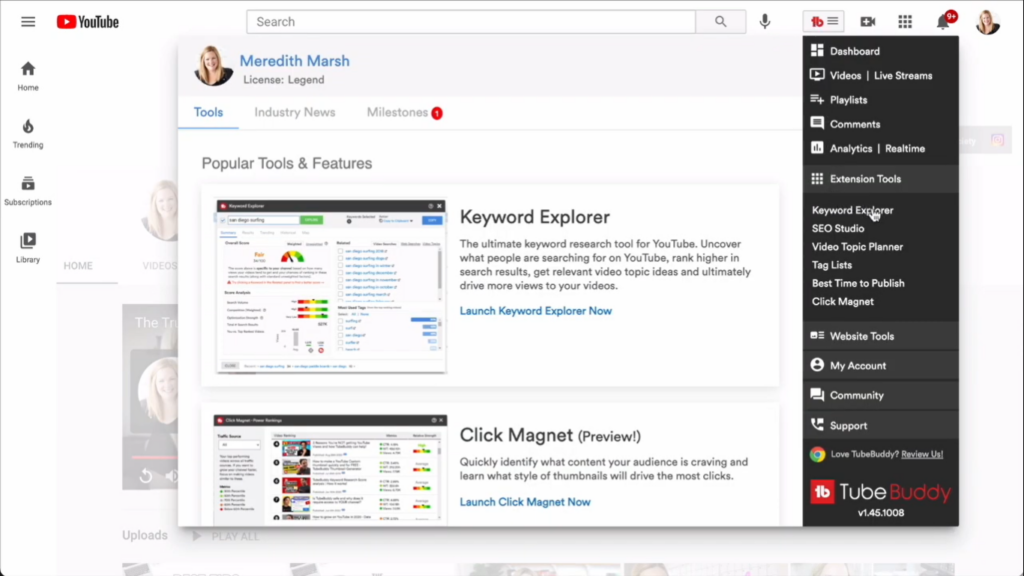Open Tag Lists from the menu
Image resolution: width=1024 pixels, height=576 pixels.
point(832,265)
